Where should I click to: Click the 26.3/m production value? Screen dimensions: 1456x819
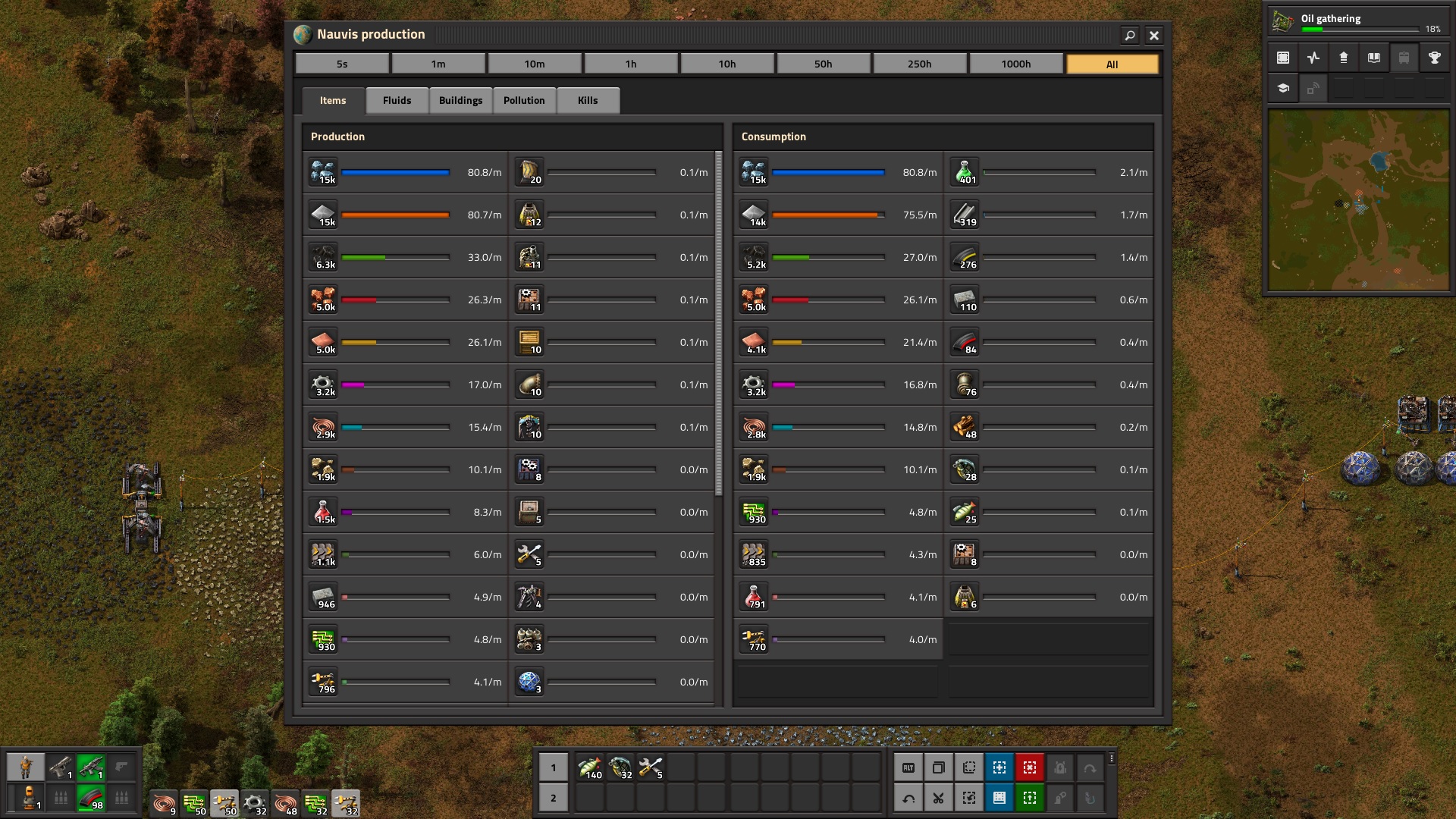[x=485, y=300]
